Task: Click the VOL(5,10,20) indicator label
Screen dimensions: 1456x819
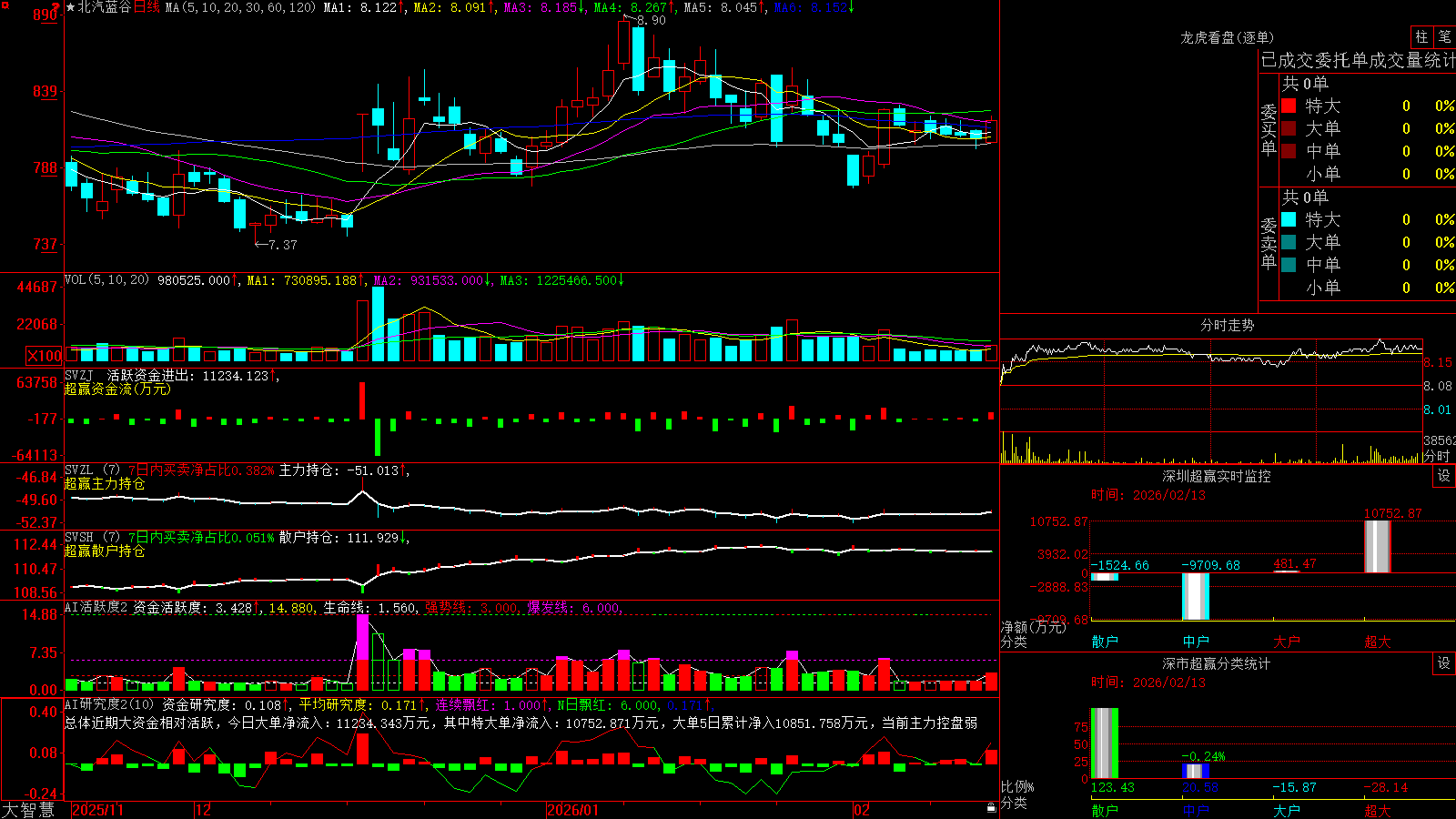Action: pyautogui.click(x=106, y=280)
